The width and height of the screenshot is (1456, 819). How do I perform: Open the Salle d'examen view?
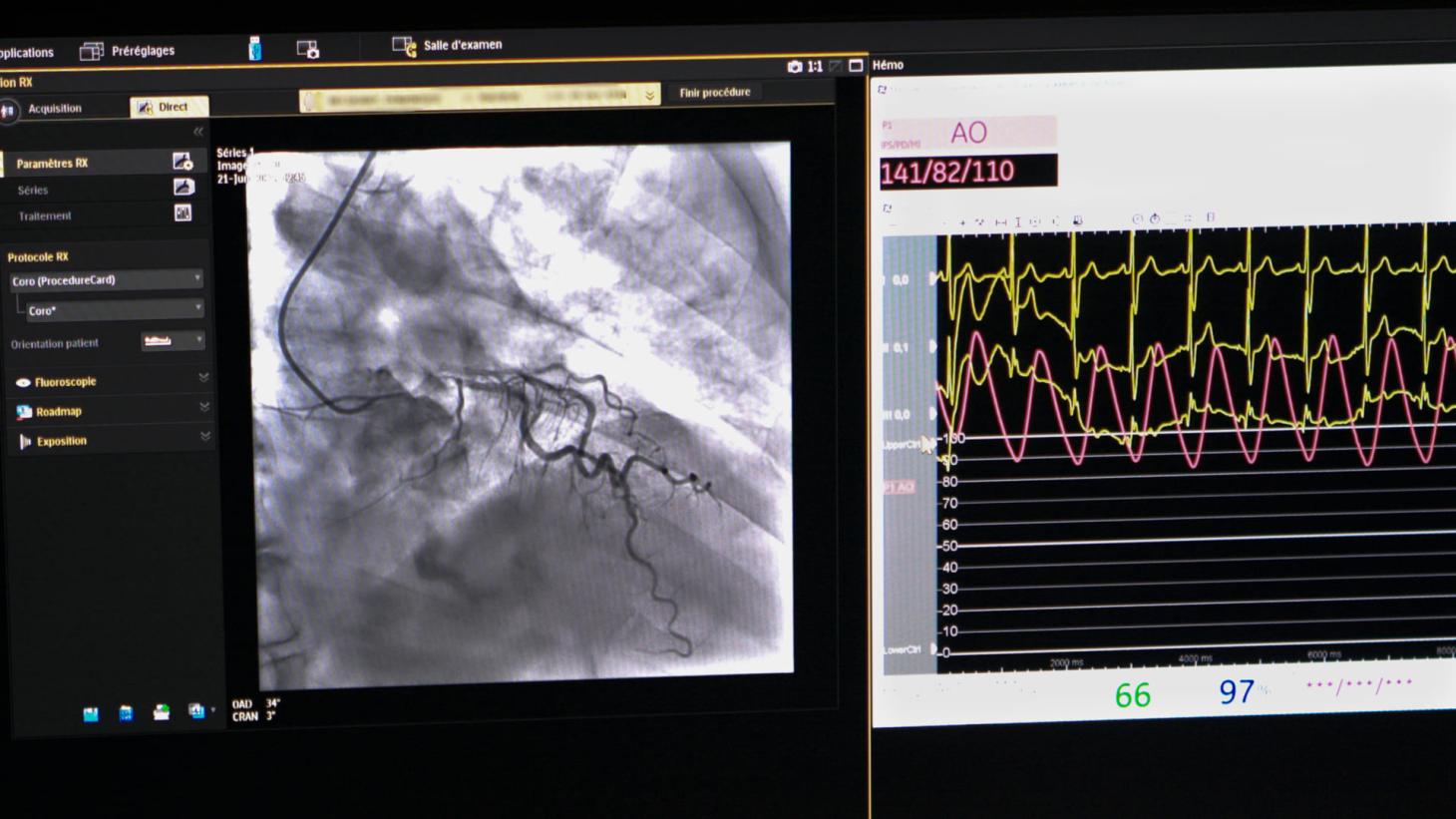(x=448, y=46)
